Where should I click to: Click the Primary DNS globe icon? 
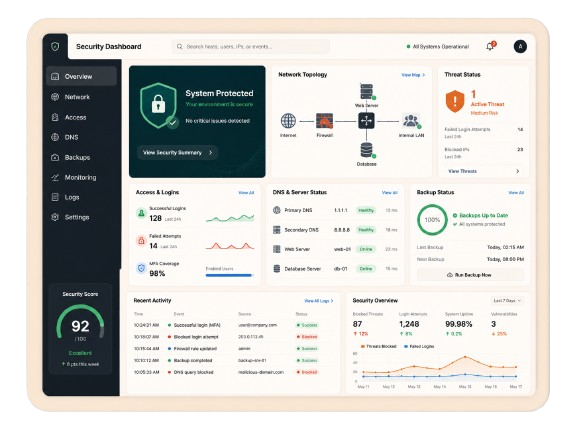click(x=277, y=210)
